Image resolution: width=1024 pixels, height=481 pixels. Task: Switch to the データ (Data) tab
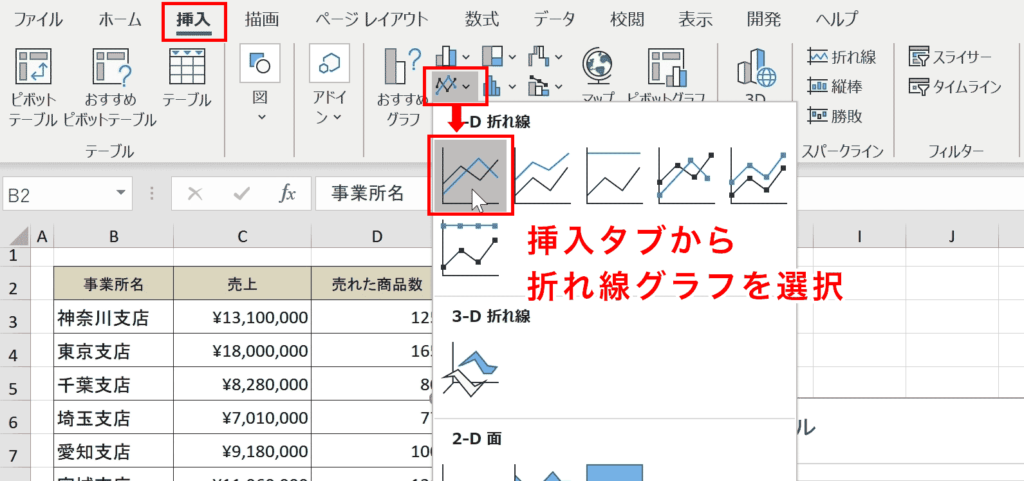coord(554,20)
